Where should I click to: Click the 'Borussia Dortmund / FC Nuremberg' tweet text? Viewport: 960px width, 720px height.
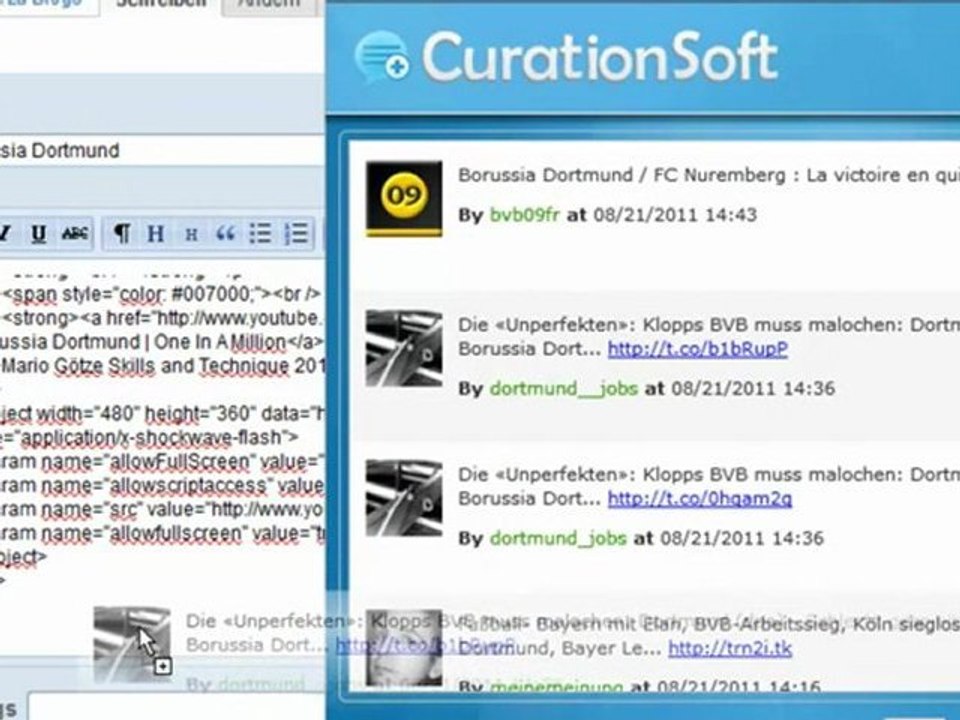709,175
